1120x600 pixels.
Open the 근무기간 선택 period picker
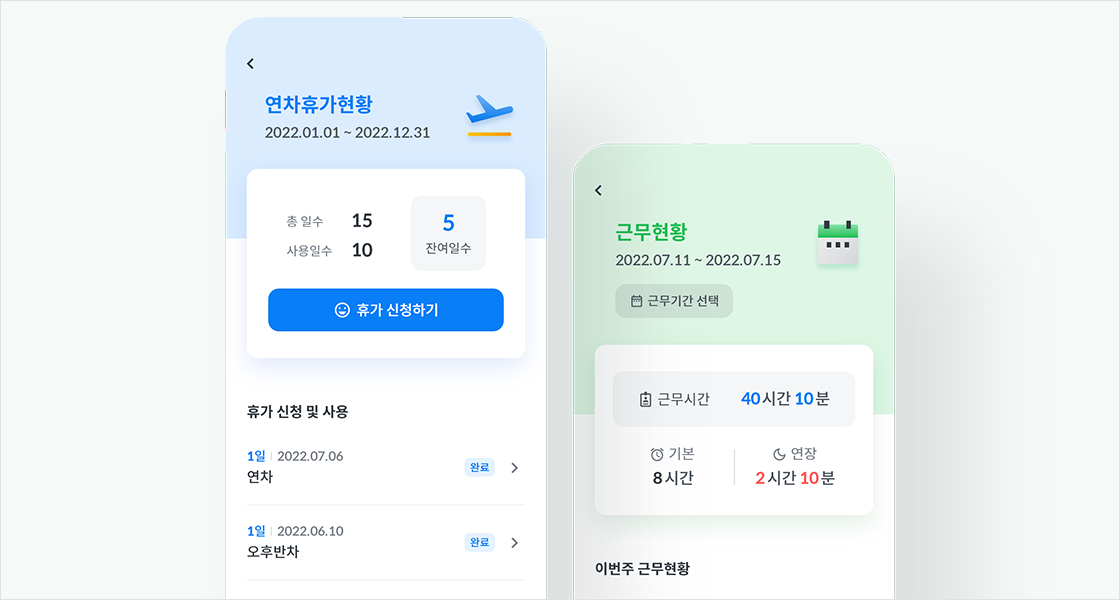pyautogui.click(x=674, y=301)
